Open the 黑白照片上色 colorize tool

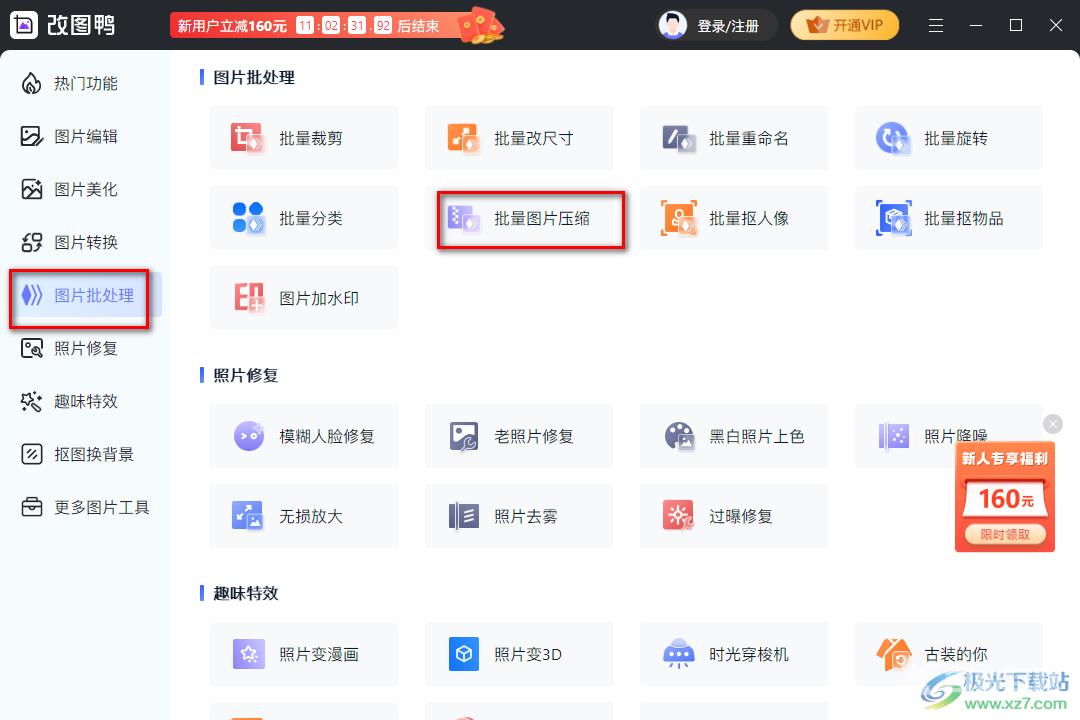734,436
